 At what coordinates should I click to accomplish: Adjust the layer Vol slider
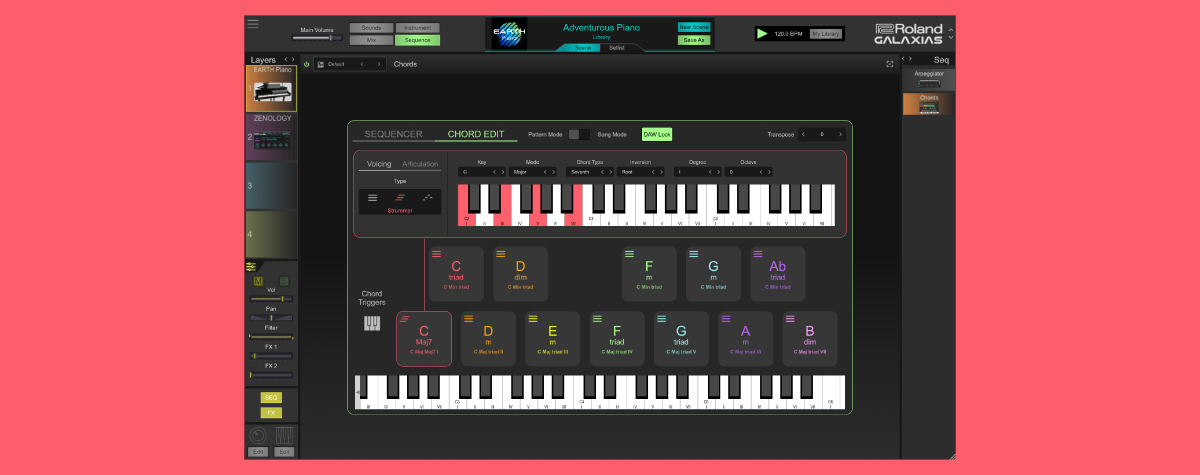point(271,299)
